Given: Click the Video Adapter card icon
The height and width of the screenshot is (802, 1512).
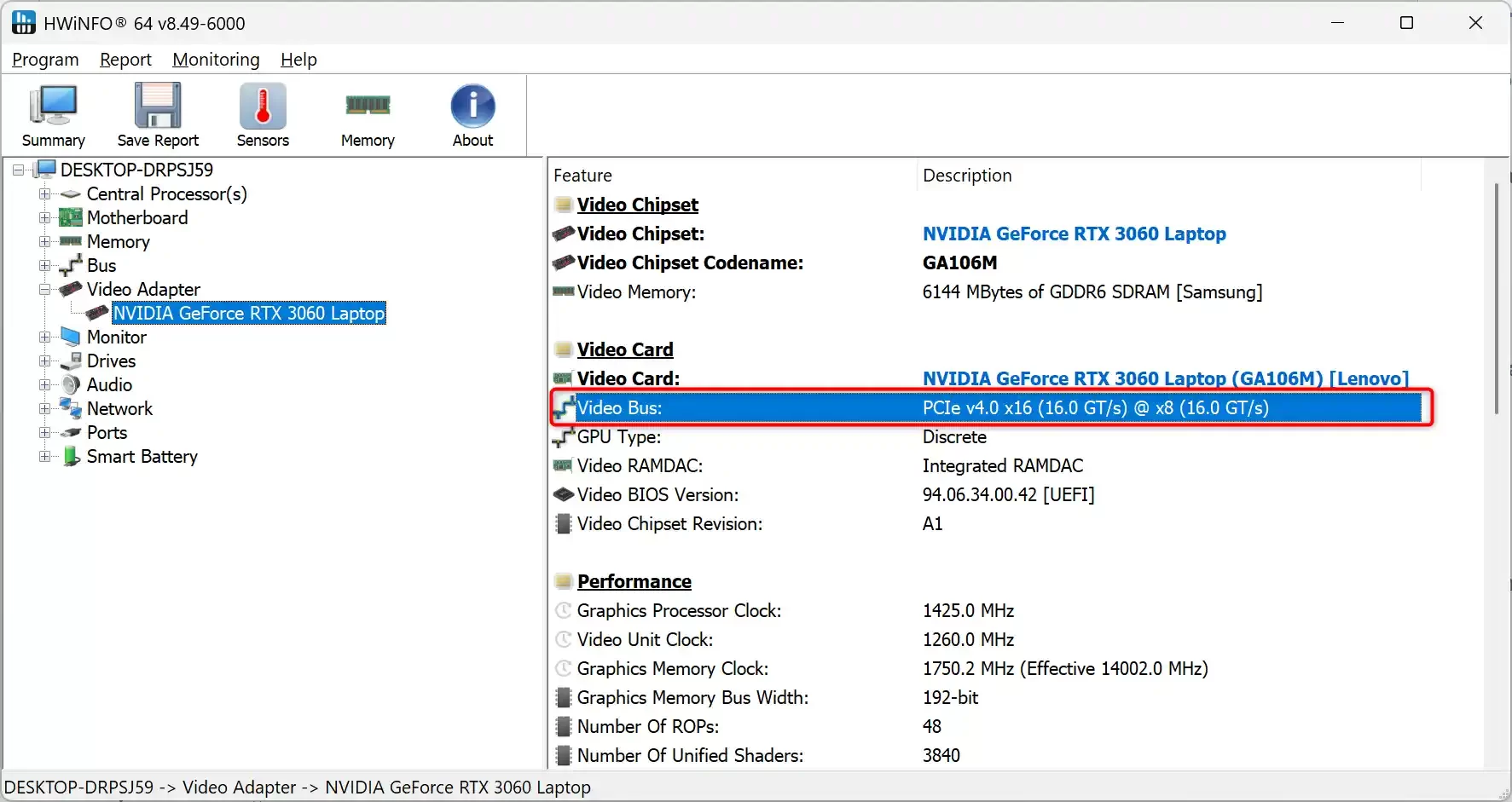Looking at the screenshot, I should point(71,289).
